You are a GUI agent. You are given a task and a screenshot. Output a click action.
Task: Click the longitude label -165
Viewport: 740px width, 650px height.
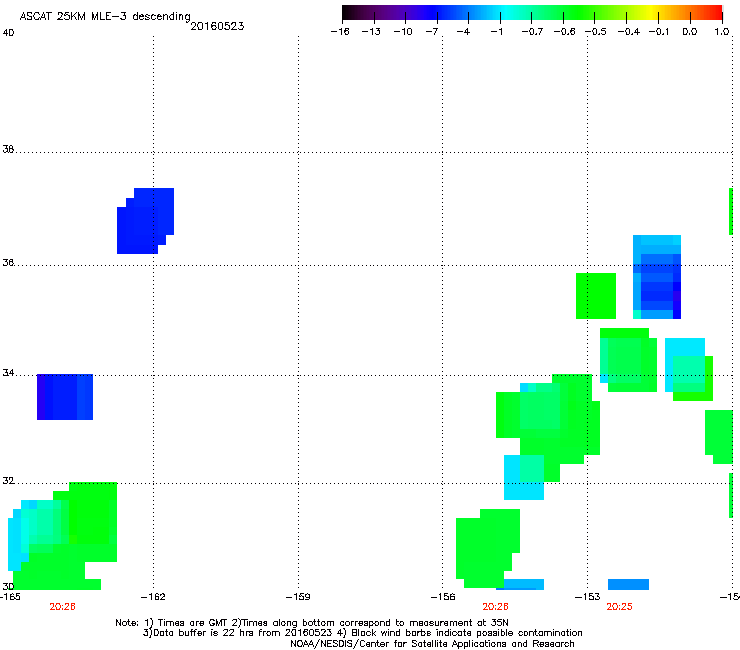(10, 597)
